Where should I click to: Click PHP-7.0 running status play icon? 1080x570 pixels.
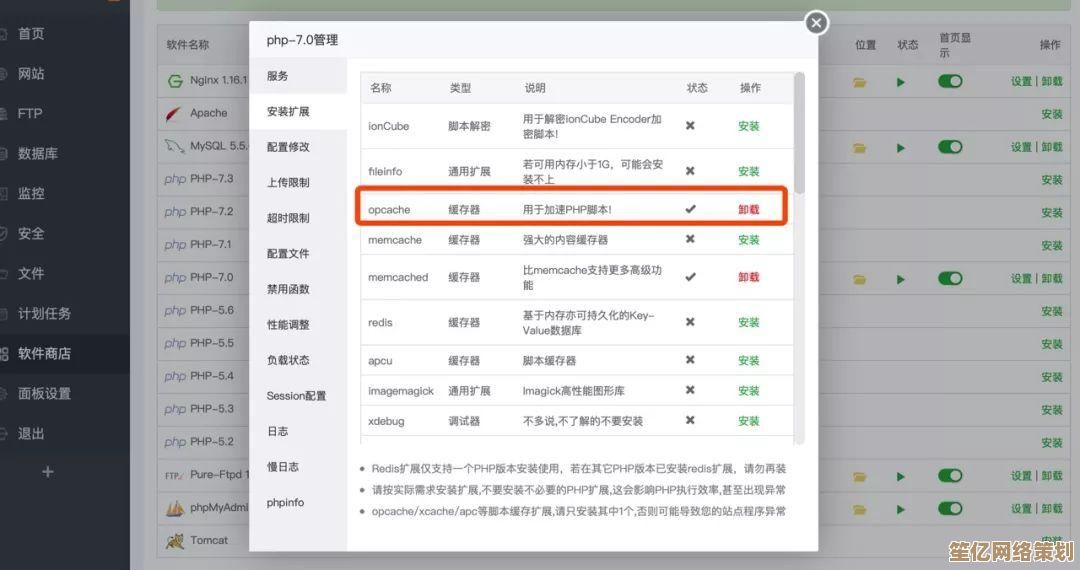pos(900,279)
